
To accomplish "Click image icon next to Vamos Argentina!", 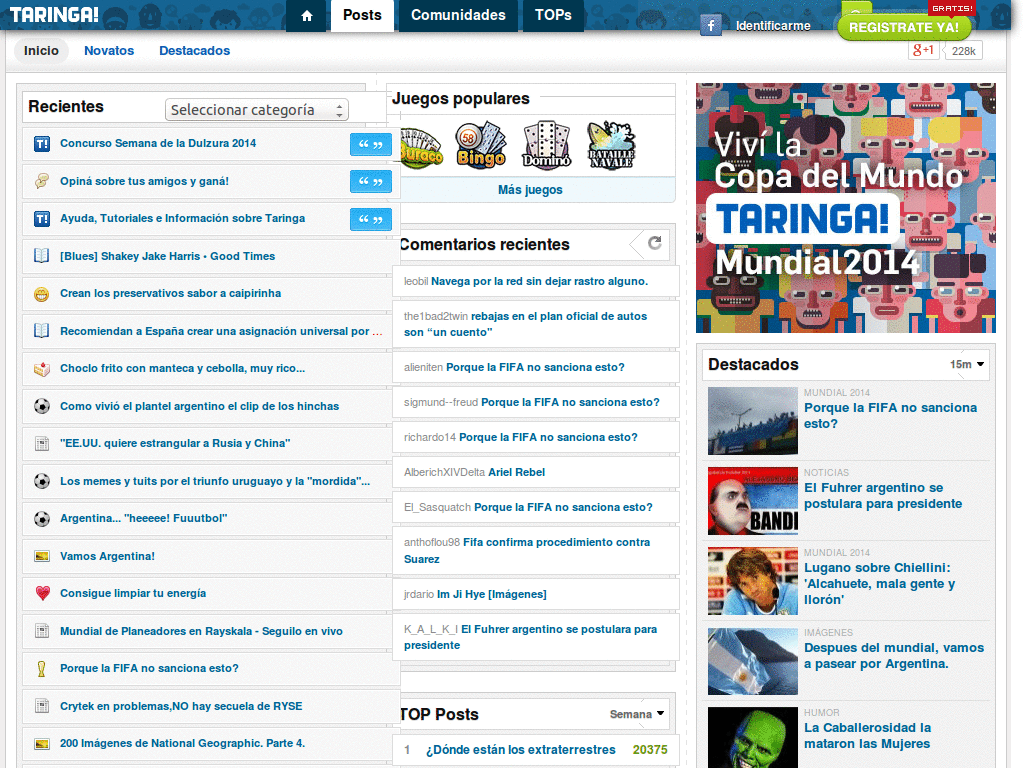I will pos(42,556).
